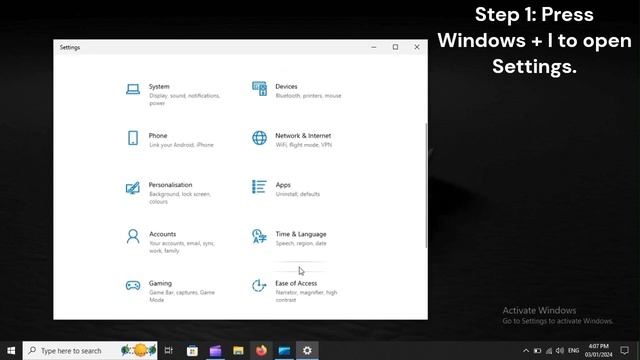Click 'Bluetooth, printers, mouse' description

pos(308,96)
